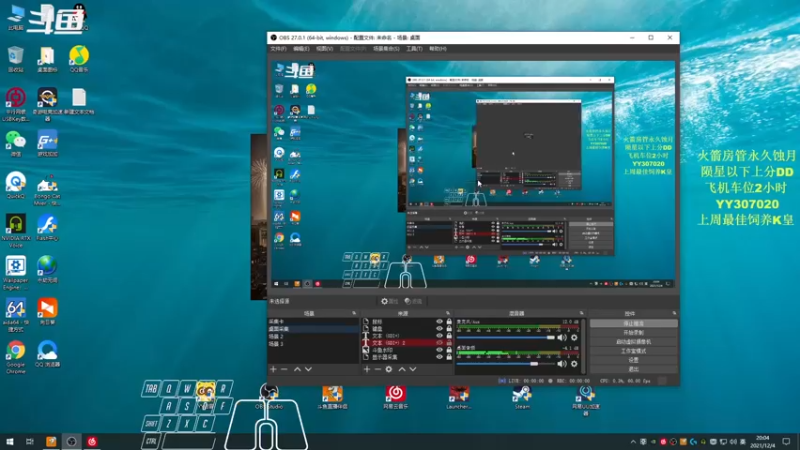Image resolution: width=800 pixels, height=450 pixels.
Task: Toggle eye icon on 文本 (GDI+) 2 row
Action: click(439, 343)
